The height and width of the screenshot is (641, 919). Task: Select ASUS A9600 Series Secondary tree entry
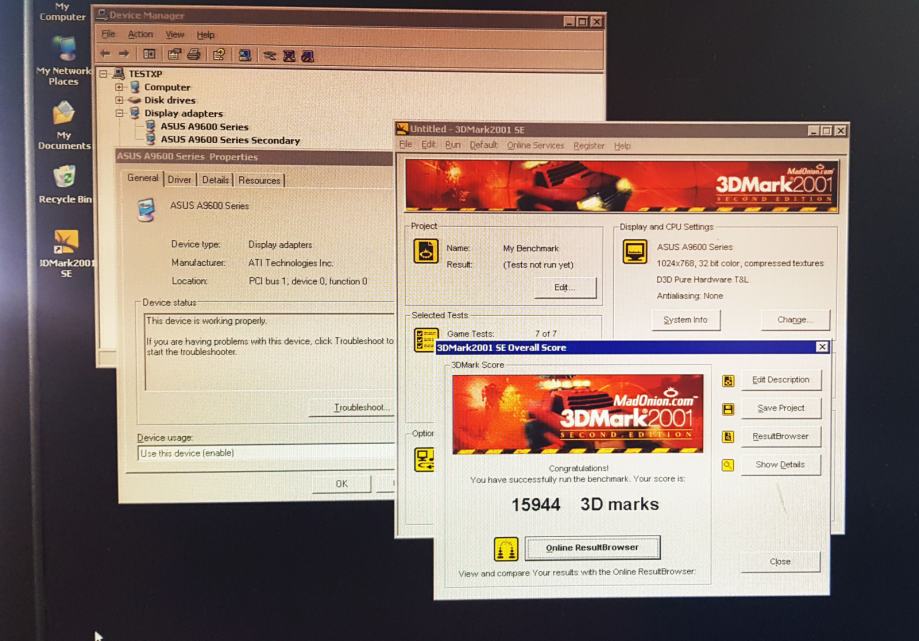(230, 140)
